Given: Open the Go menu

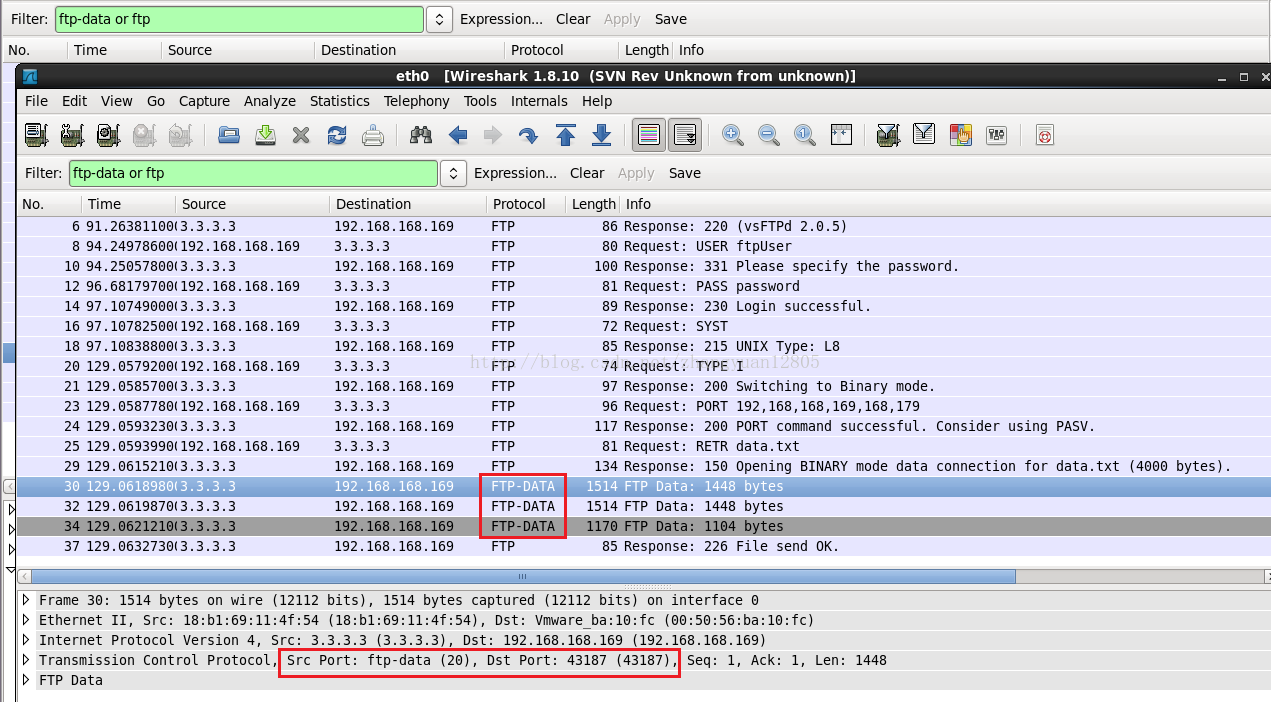Looking at the screenshot, I should (156, 101).
